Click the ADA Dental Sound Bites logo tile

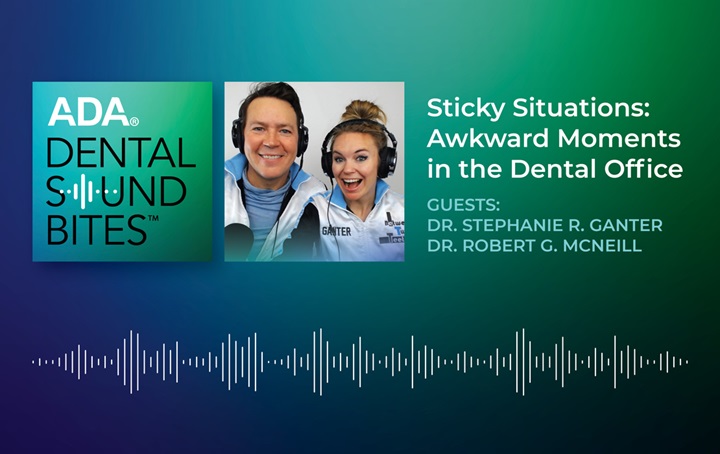click(x=122, y=172)
